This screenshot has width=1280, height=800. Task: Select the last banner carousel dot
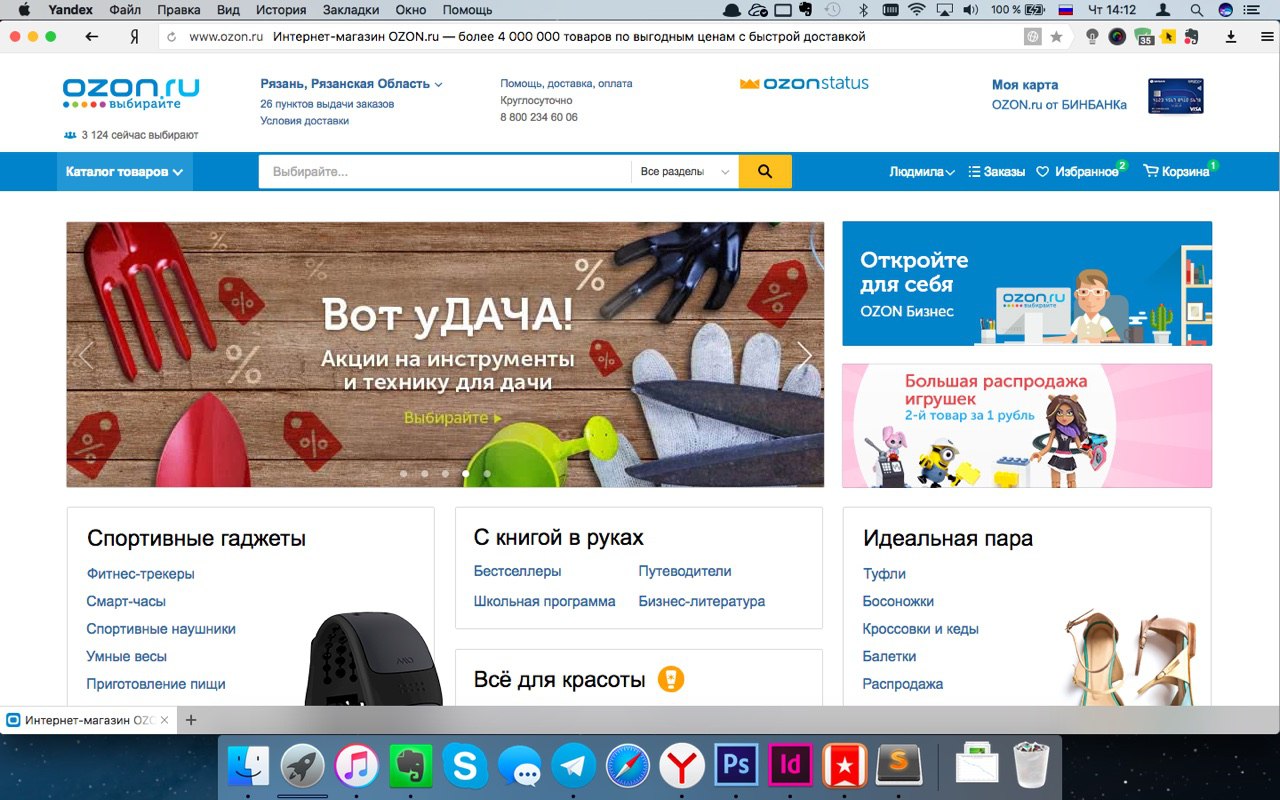point(487,473)
